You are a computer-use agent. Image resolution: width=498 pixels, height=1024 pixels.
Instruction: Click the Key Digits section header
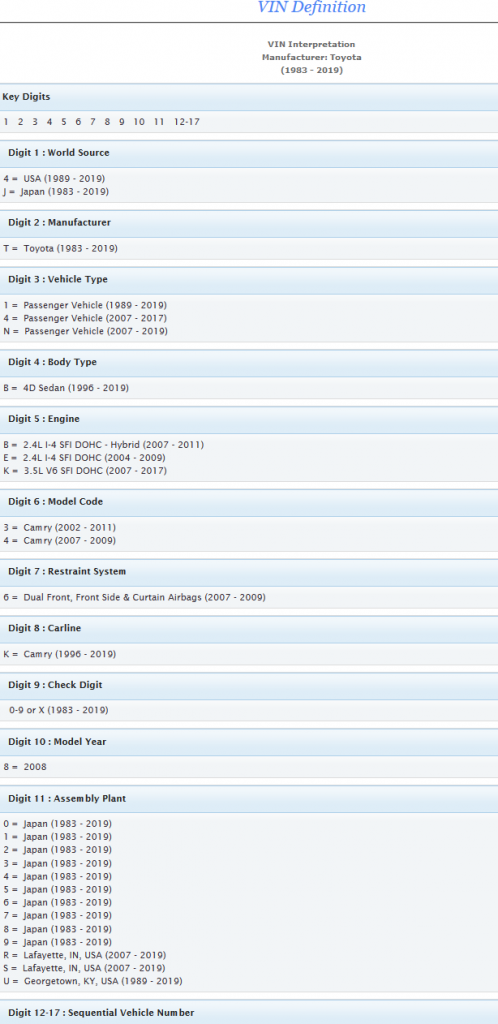pyautogui.click(x=249, y=97)
